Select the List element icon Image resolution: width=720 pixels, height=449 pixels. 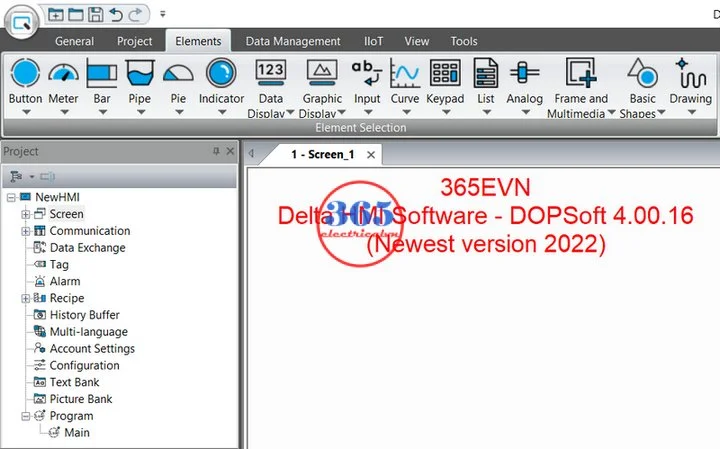[x=485, y=73]
